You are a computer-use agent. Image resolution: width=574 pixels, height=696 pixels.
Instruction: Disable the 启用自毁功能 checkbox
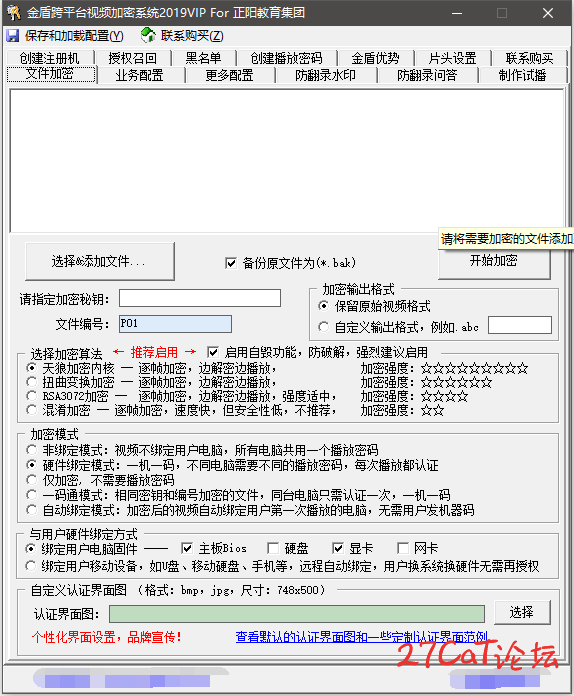(x=213, y=352)
